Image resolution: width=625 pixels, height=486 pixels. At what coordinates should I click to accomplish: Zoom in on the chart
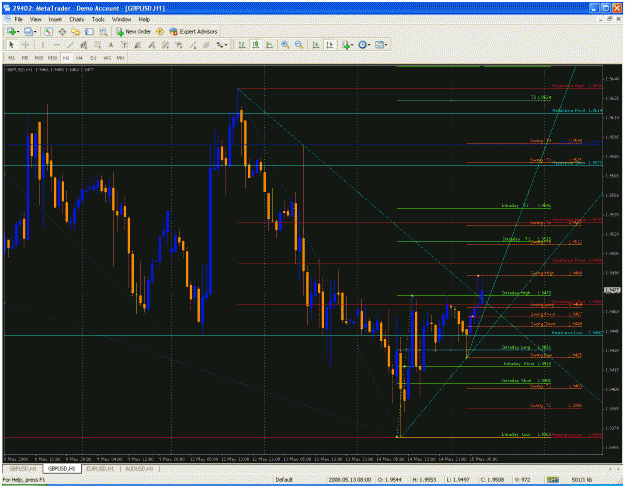point(285,45)
